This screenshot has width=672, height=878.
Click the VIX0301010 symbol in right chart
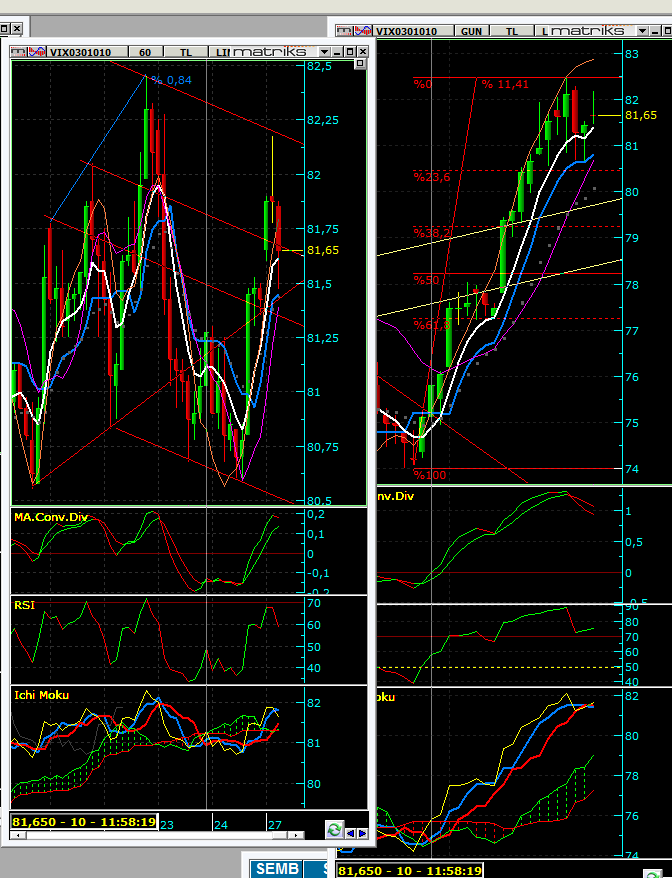point(410,31)
